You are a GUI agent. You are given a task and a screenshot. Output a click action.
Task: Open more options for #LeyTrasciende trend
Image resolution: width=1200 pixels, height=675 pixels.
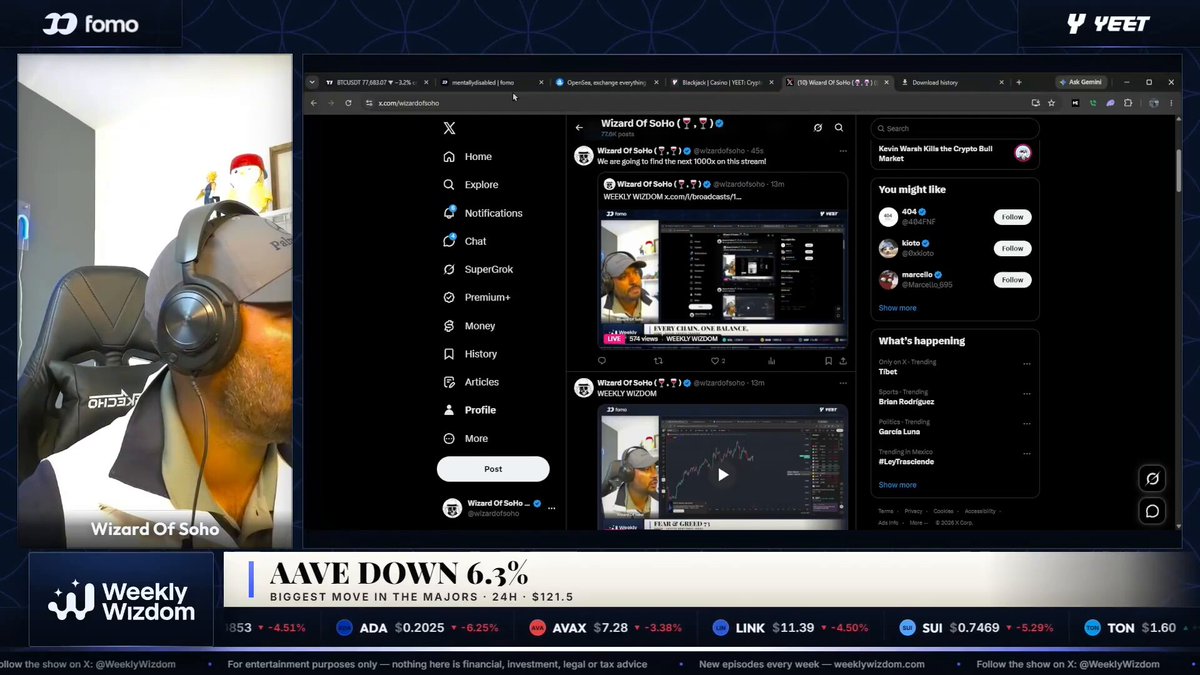pyautogui.click(x=1026, y=453)
